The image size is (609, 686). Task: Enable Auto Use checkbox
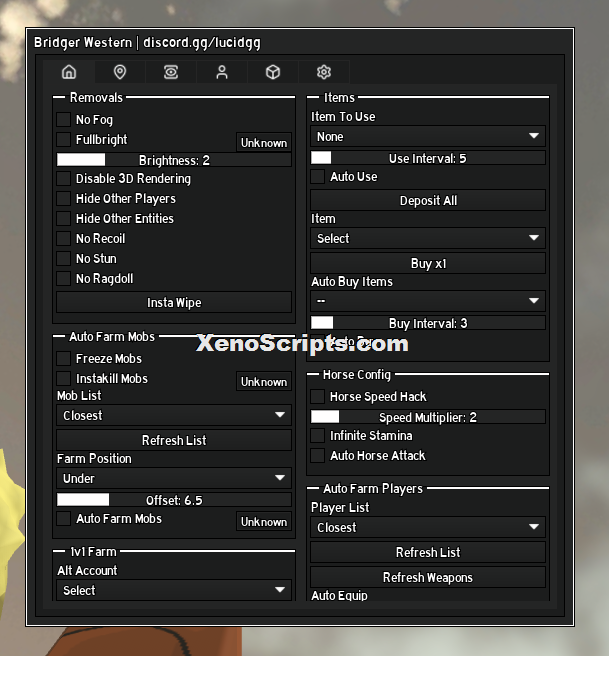[317, 176]
